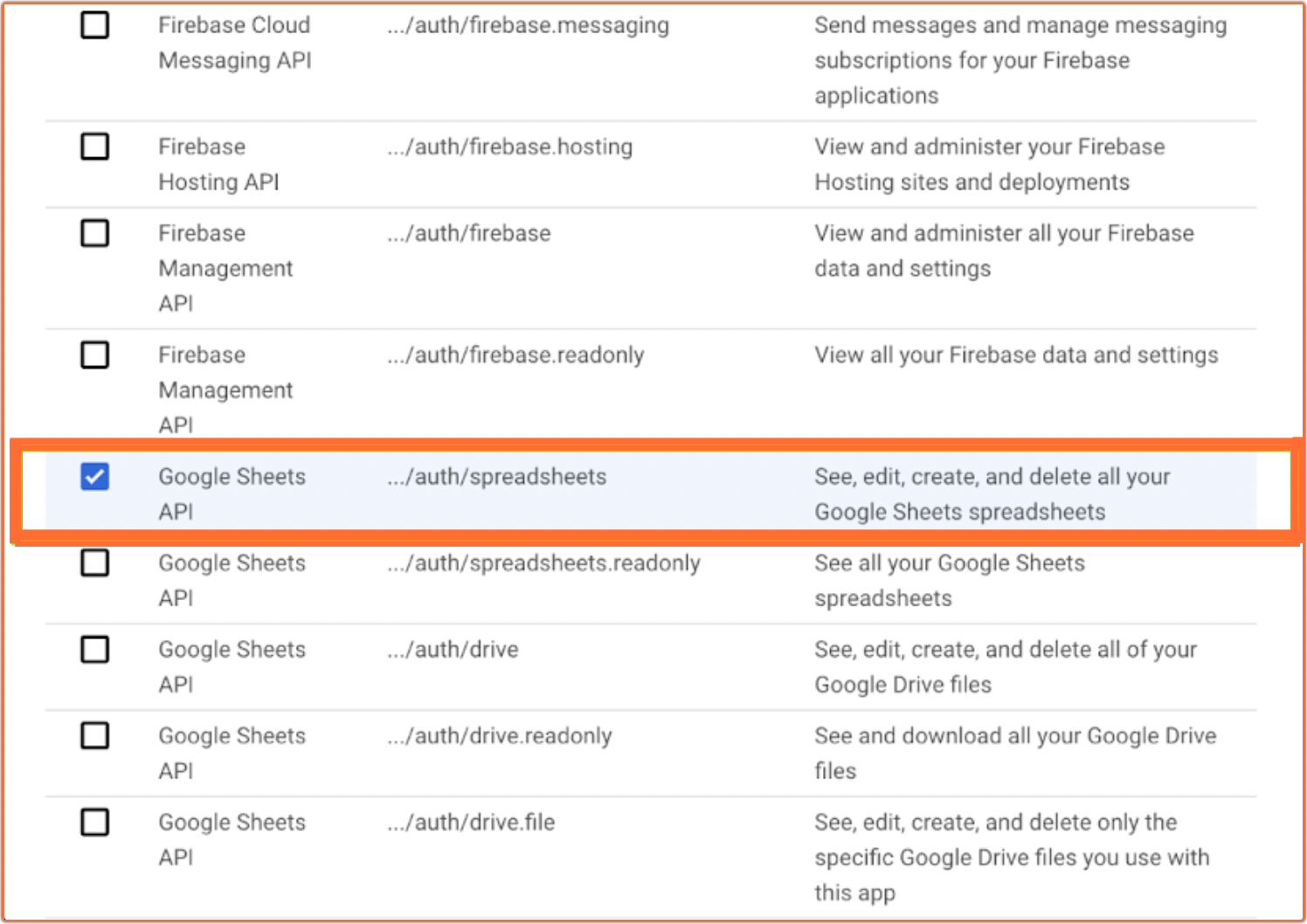Check the Firebase Cloud Messaging API checkbox

tap(94, 25)
